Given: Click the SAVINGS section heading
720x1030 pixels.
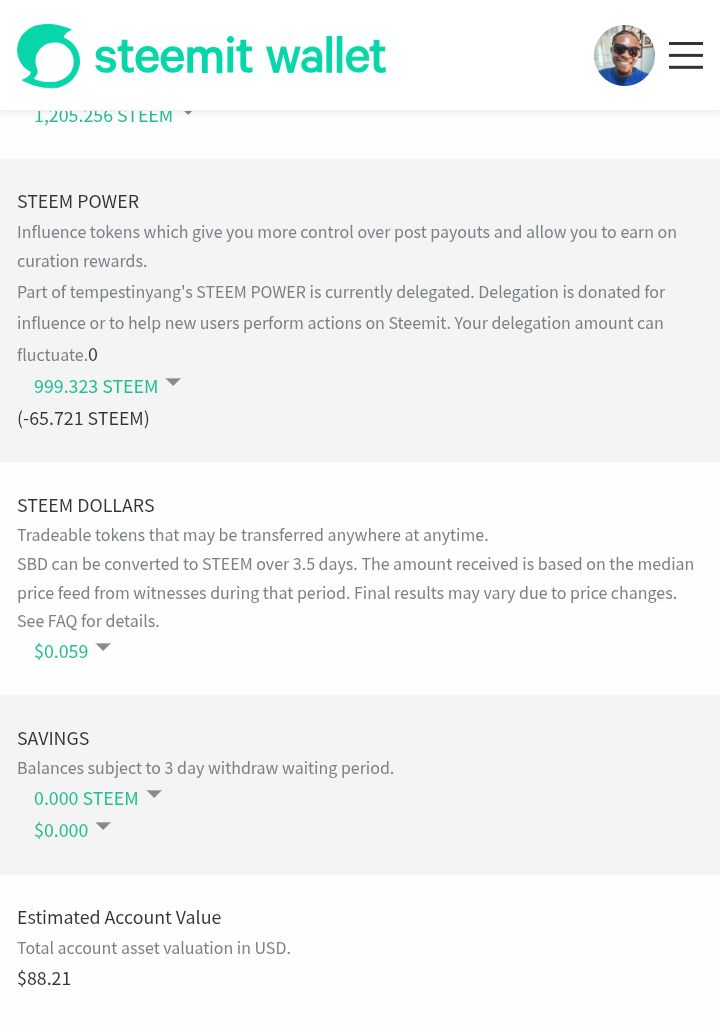Looking at the screenshot, I should click(53, 738).
